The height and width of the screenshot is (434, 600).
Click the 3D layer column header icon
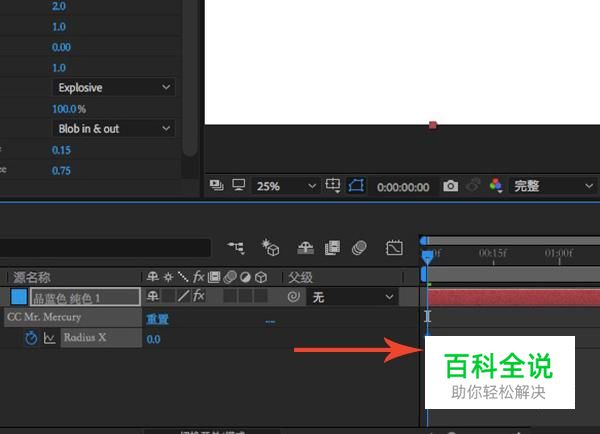tap(261, 277)
